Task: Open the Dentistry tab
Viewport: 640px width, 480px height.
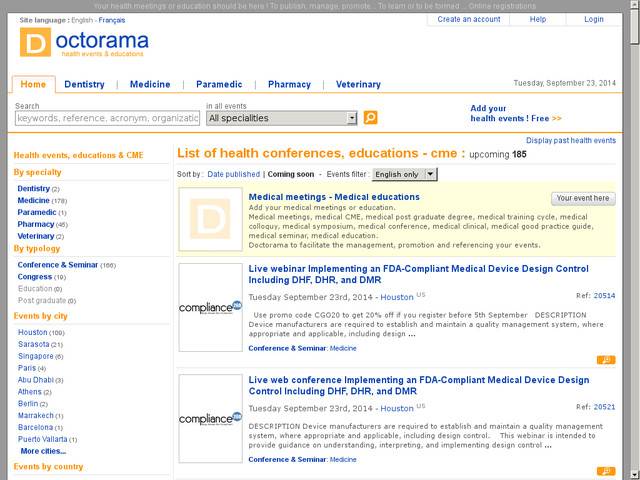Action: 84,84
